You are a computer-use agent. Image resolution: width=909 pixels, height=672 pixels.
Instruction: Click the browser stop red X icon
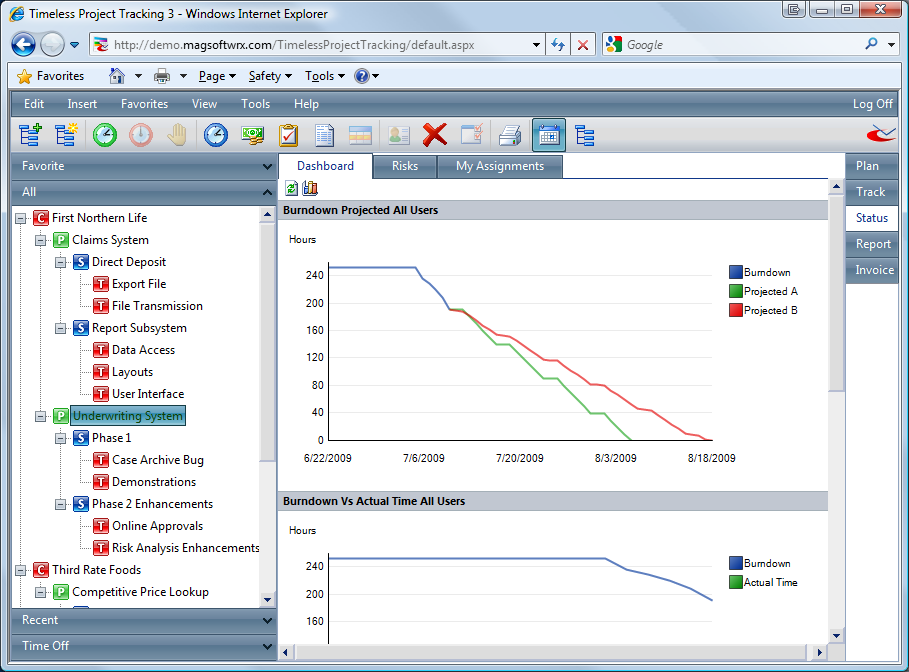tap(583, 45)
